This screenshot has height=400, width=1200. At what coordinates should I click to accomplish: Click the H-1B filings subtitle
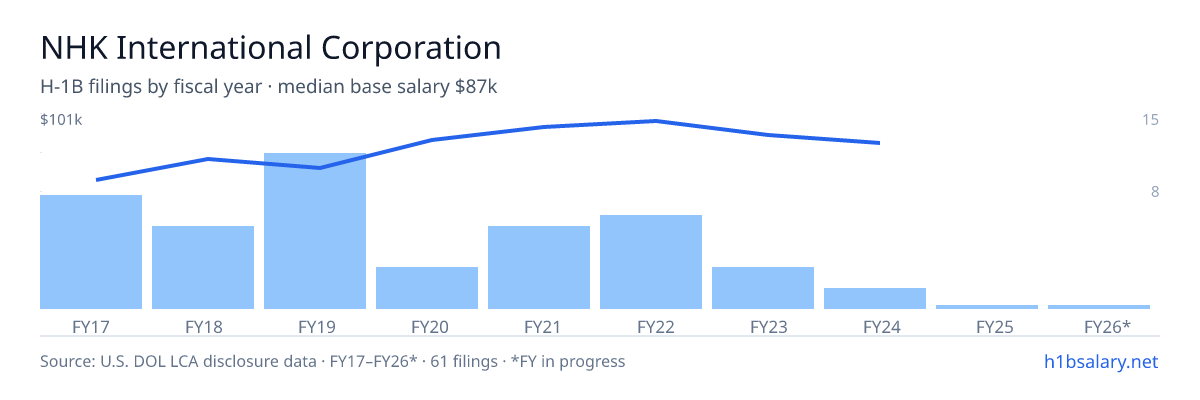(269, 87)
